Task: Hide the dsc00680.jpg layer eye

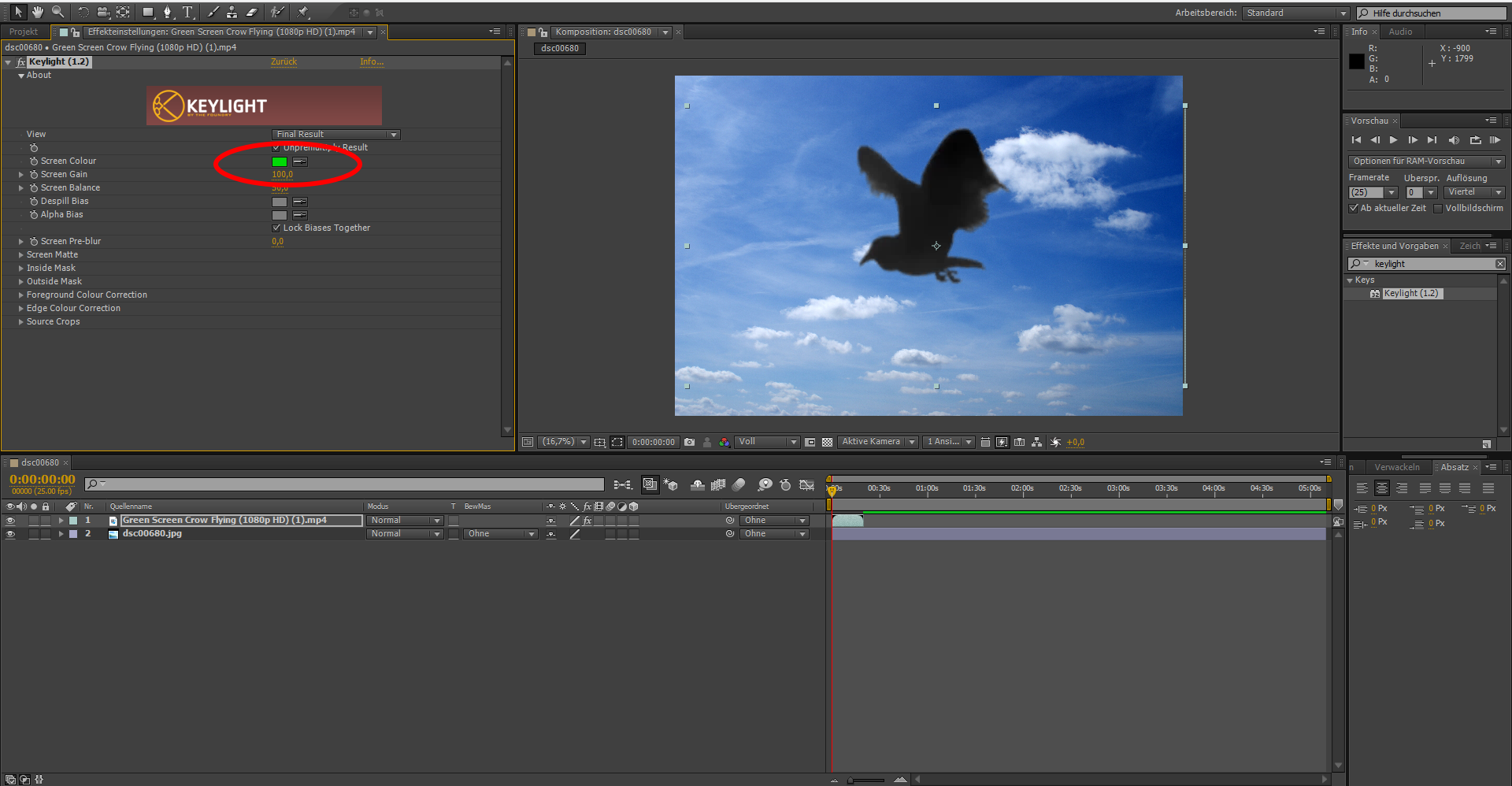Action: pyautogui.click(x=10, y=534)
